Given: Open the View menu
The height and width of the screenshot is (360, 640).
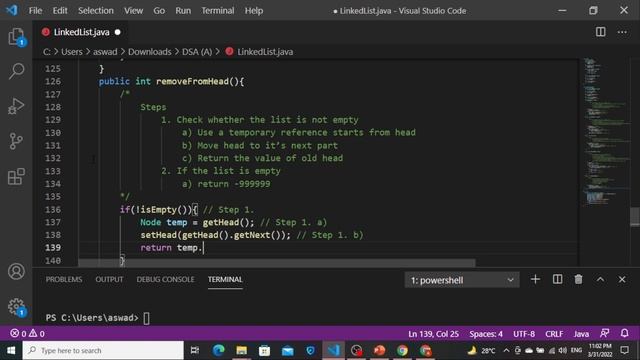Looking at the screenshot, I should tap(133, 11).
